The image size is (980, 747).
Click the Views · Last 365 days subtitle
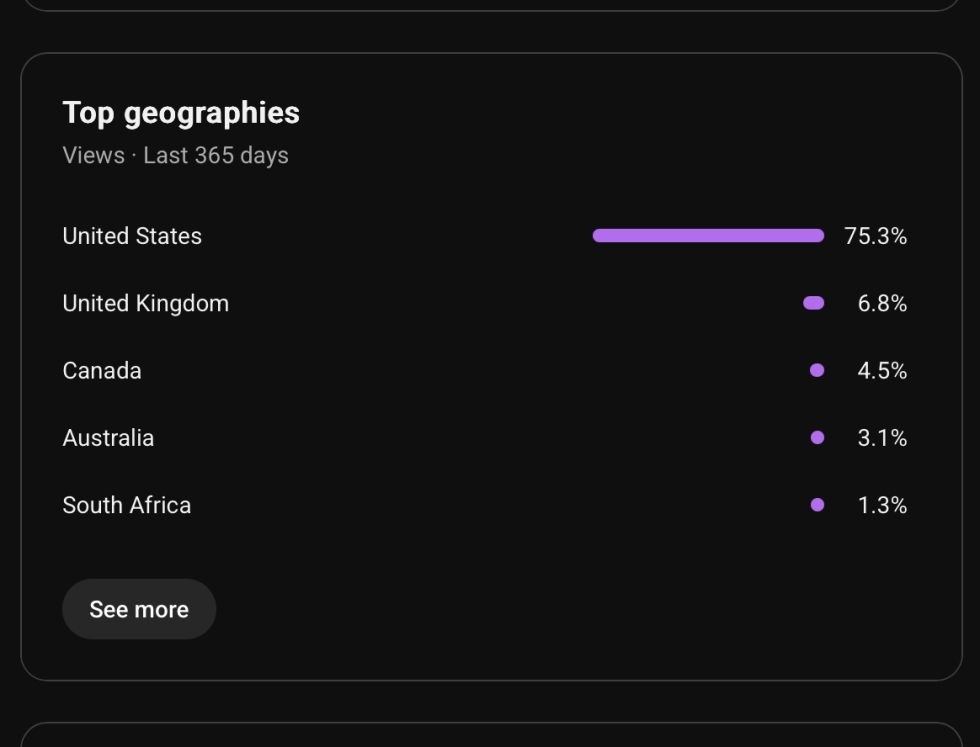point(176,155)
